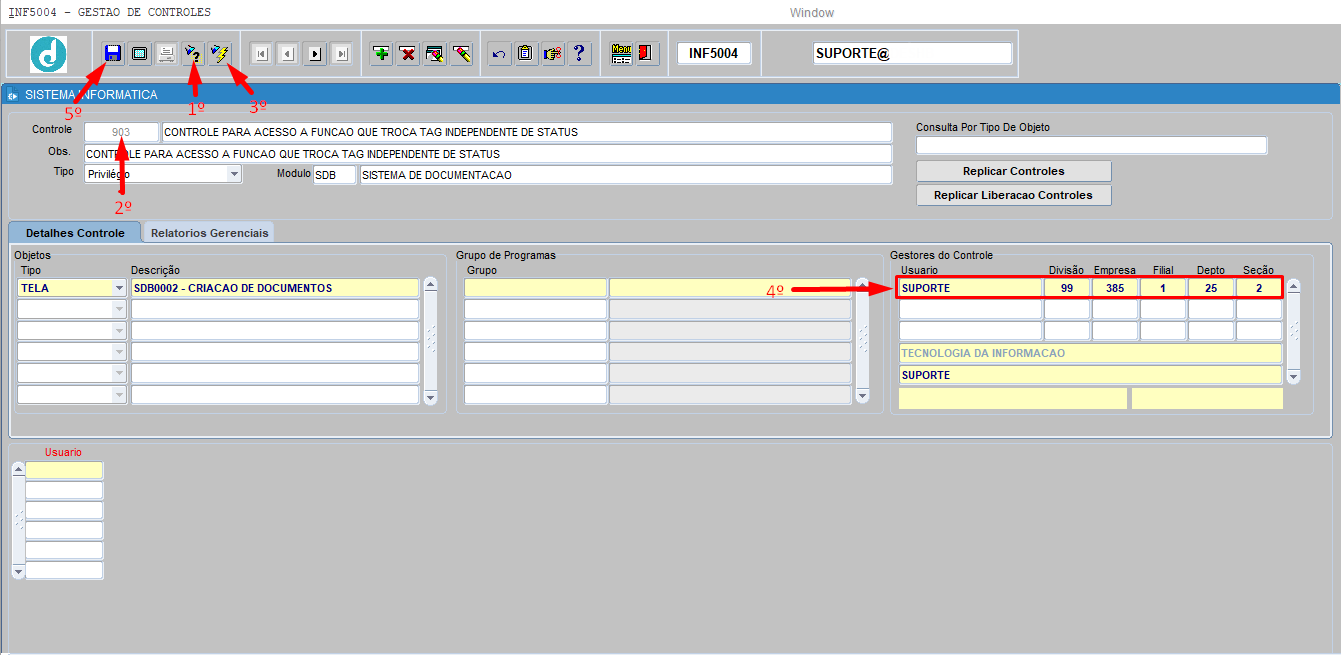
Task: Click the red door Exit icon
Action: 647,53
